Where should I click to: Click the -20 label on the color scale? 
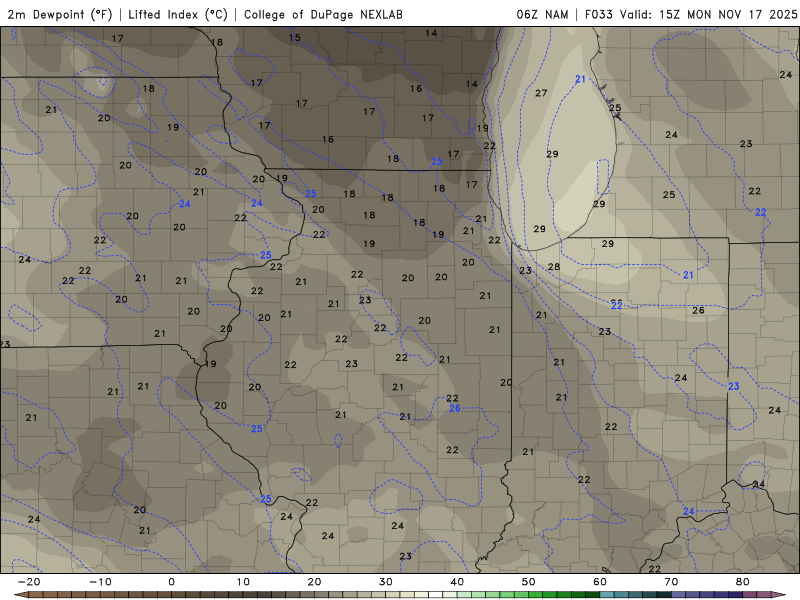(28, 582)
